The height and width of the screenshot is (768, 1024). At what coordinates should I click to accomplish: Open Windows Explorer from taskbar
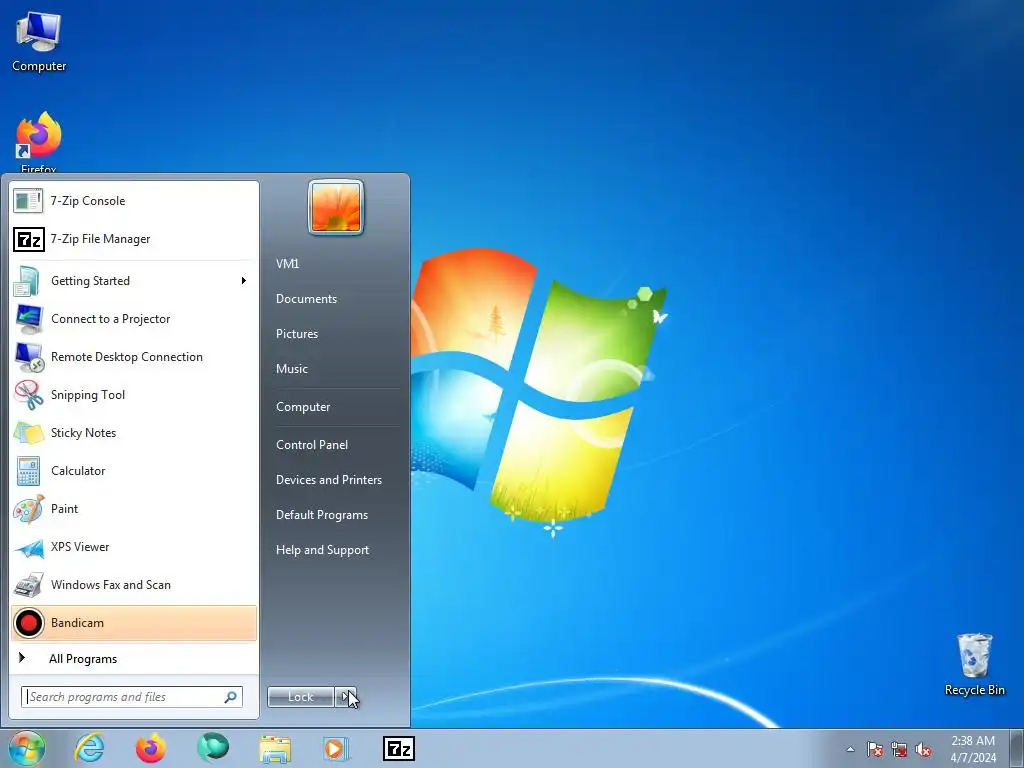(275, 749)
